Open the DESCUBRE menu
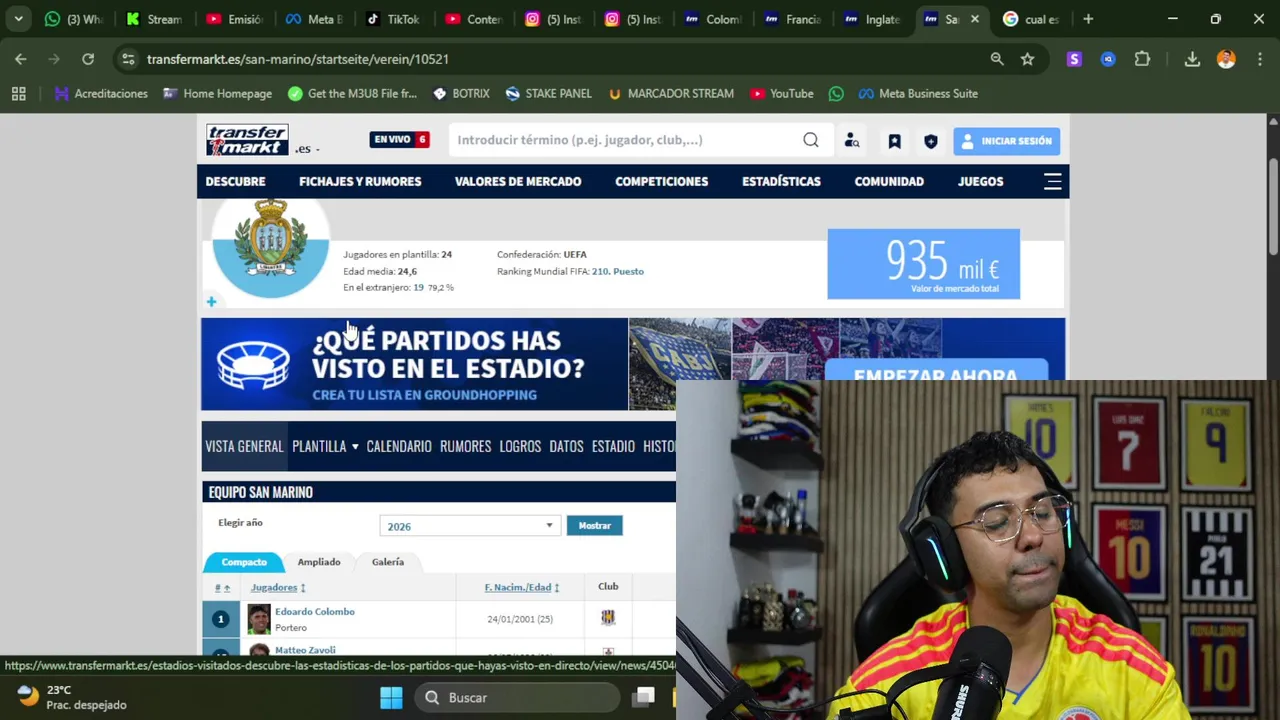 pyautogui.click(x=235, y=181)
